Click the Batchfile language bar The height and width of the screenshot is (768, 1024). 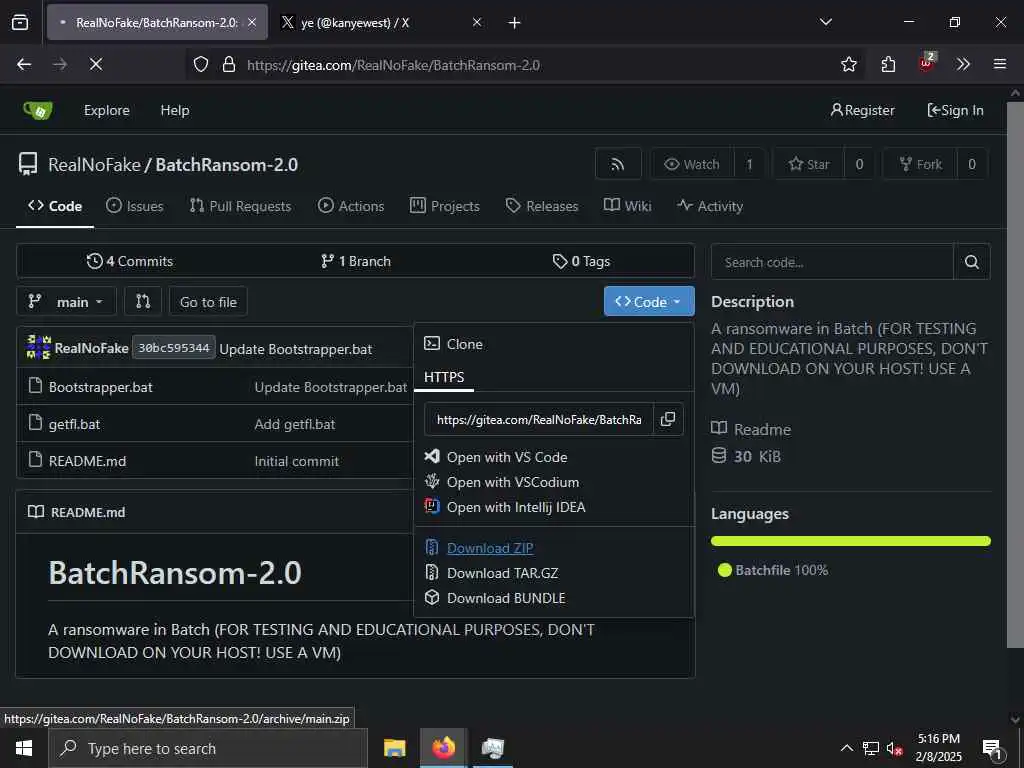click(850, 541)
